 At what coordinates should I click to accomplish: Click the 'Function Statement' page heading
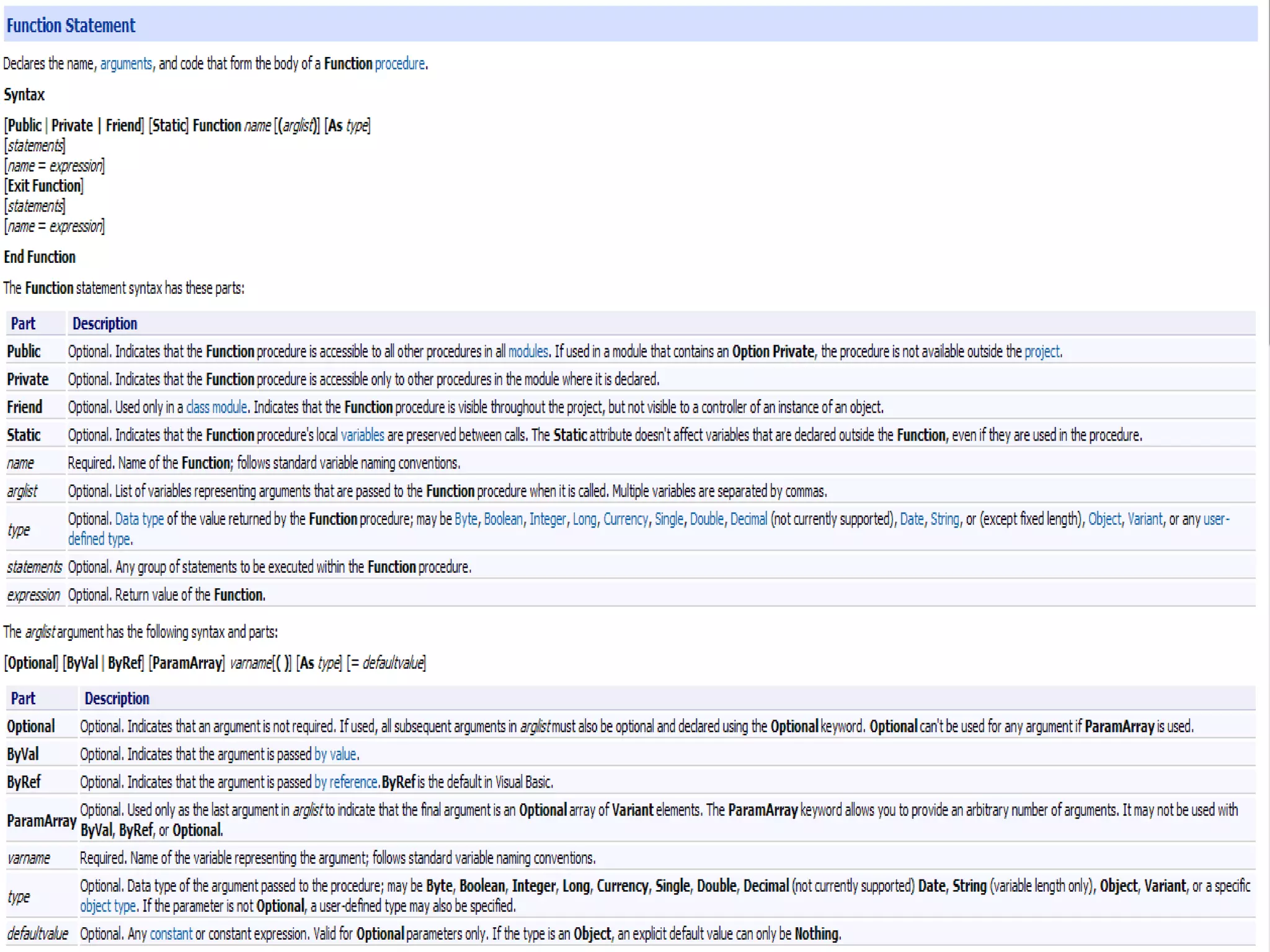[x=71, y=25]
